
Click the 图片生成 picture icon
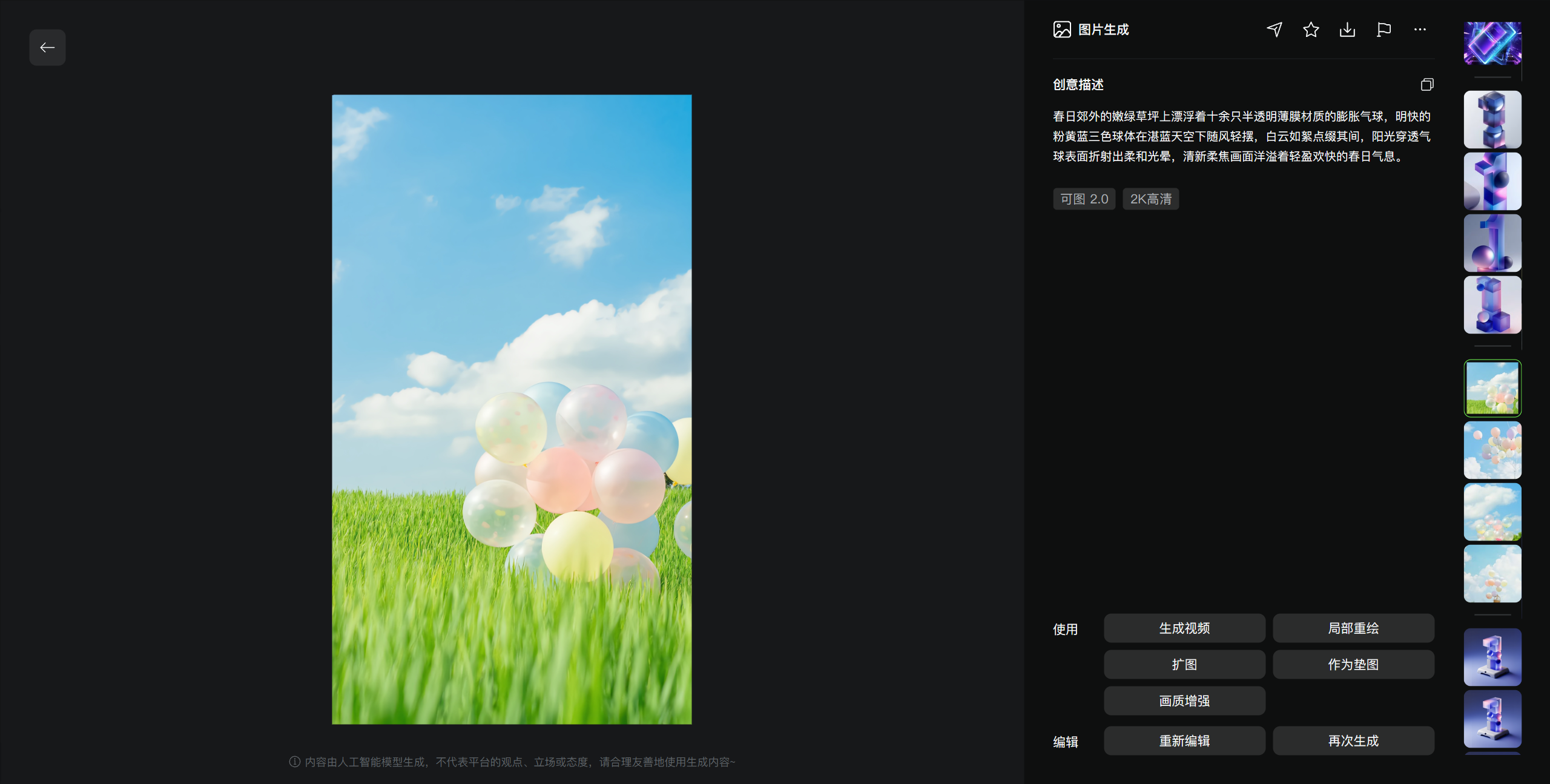pyautogui.click(x=1062, y=30)
